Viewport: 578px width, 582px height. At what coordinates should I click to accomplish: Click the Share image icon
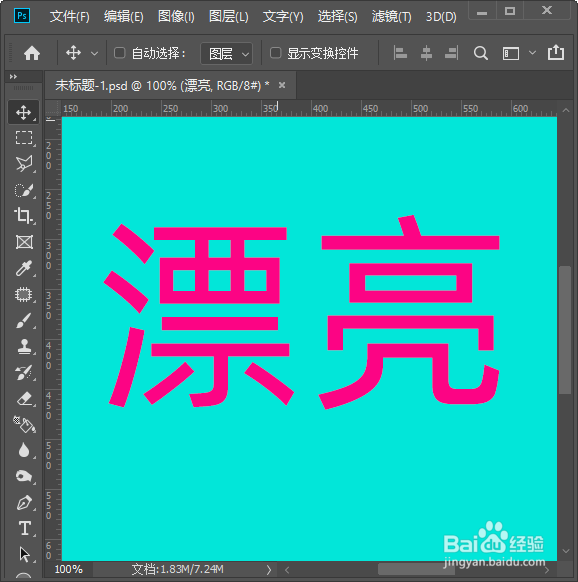tap(556, 52)
